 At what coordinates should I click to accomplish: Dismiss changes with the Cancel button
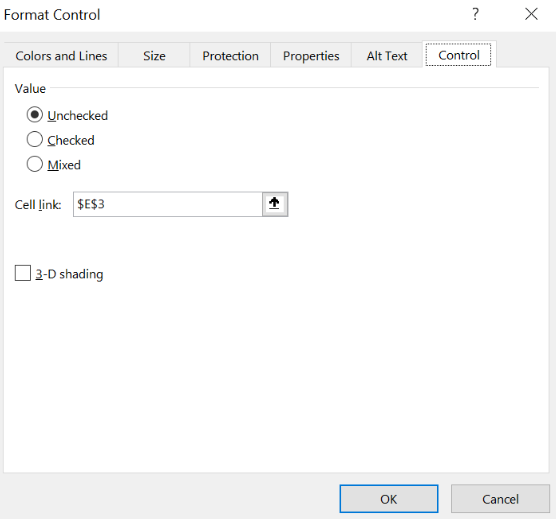tap(500, 499)
